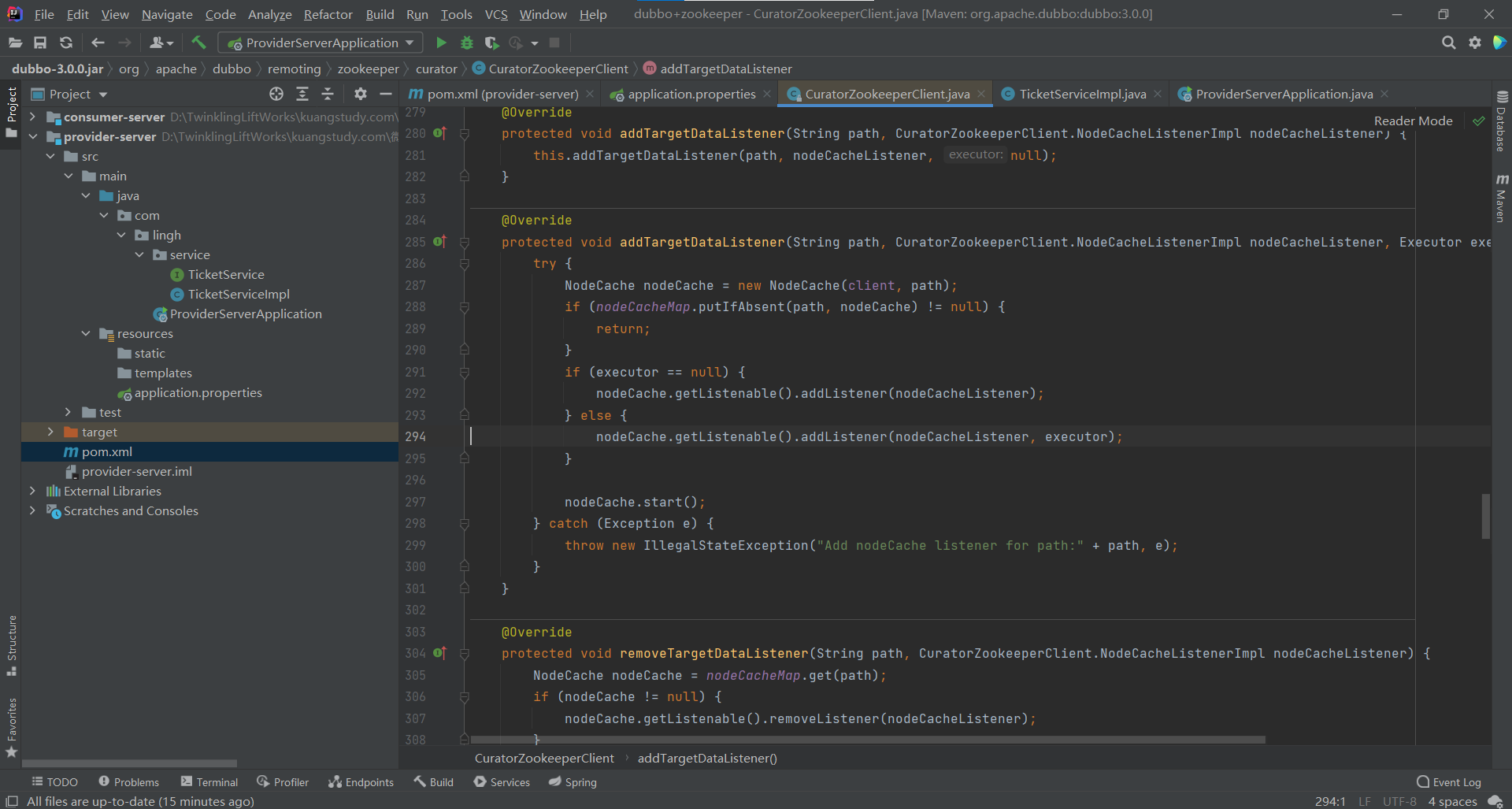This screenshot has width=1512, height=809.
Task: Click the inspection checkmark icon
Action: [x=1479, y=121]
